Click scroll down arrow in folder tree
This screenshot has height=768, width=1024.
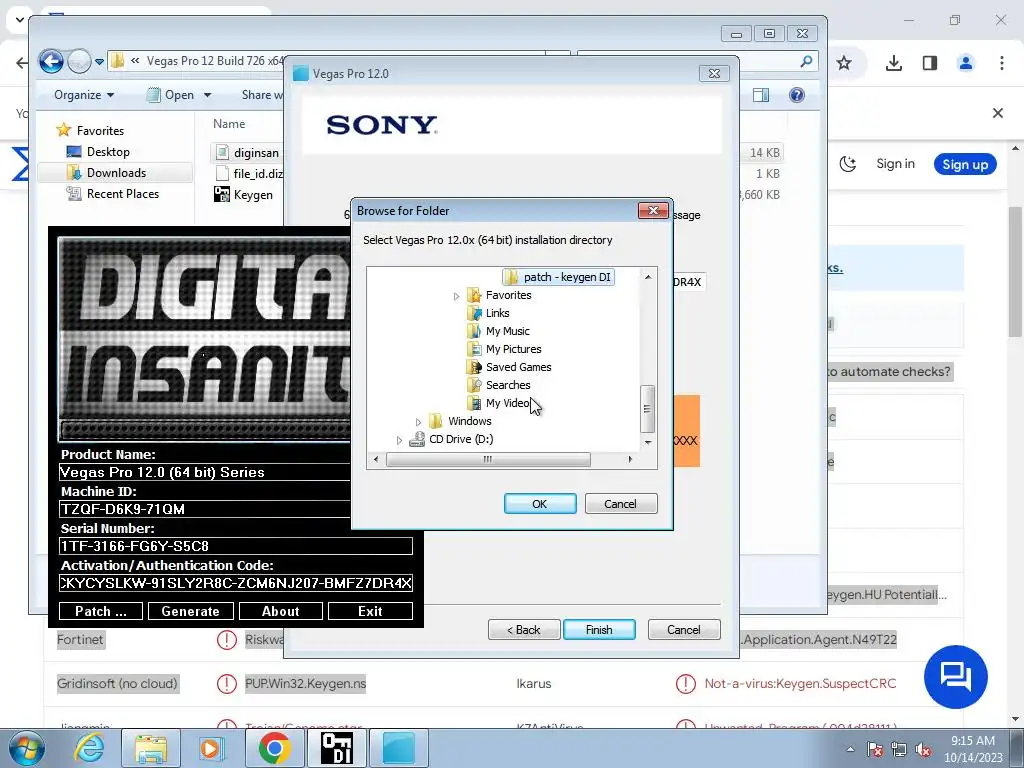point(648,443)
